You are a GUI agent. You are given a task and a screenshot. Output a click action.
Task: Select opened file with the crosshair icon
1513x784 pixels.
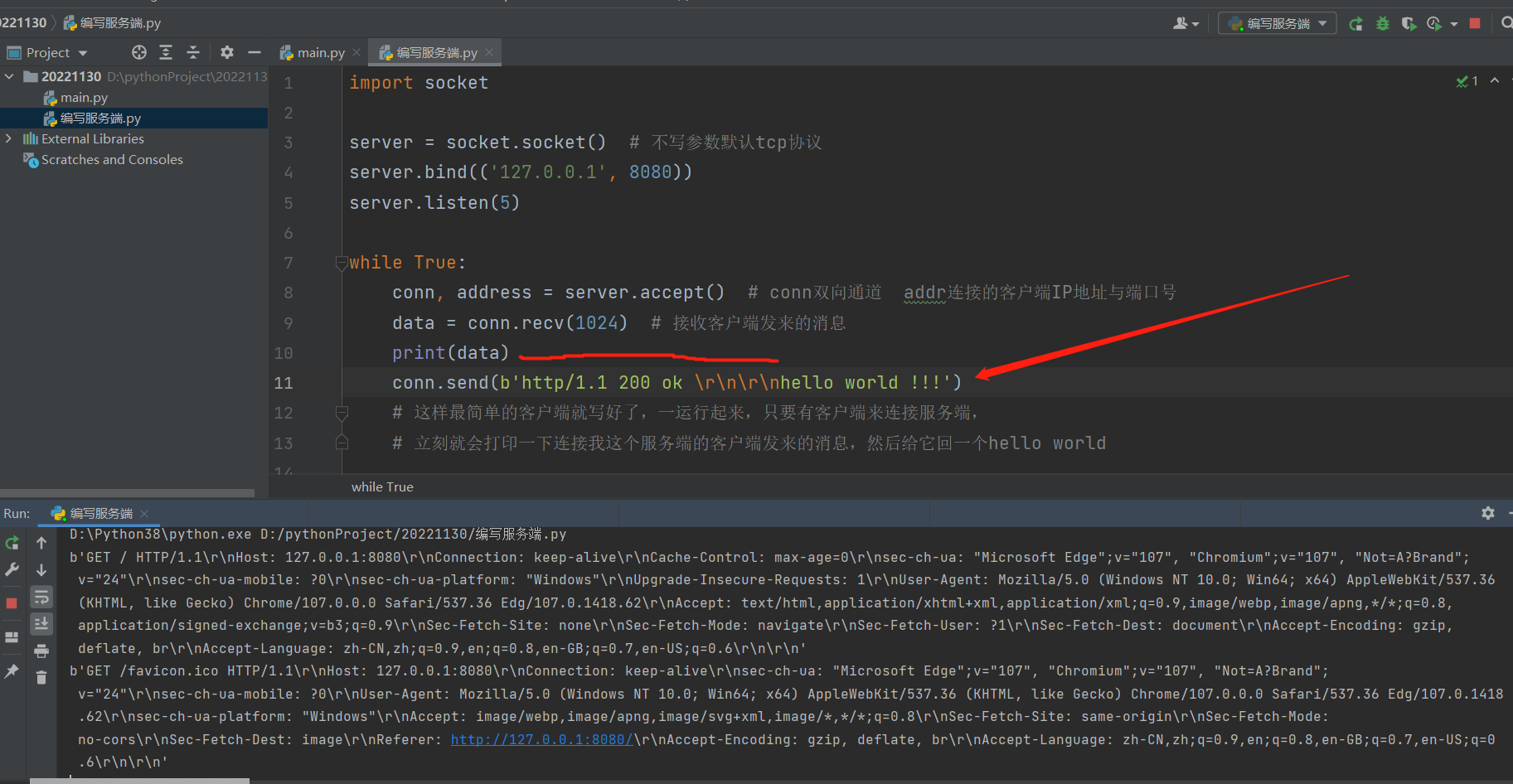click(x=139, y=52)
